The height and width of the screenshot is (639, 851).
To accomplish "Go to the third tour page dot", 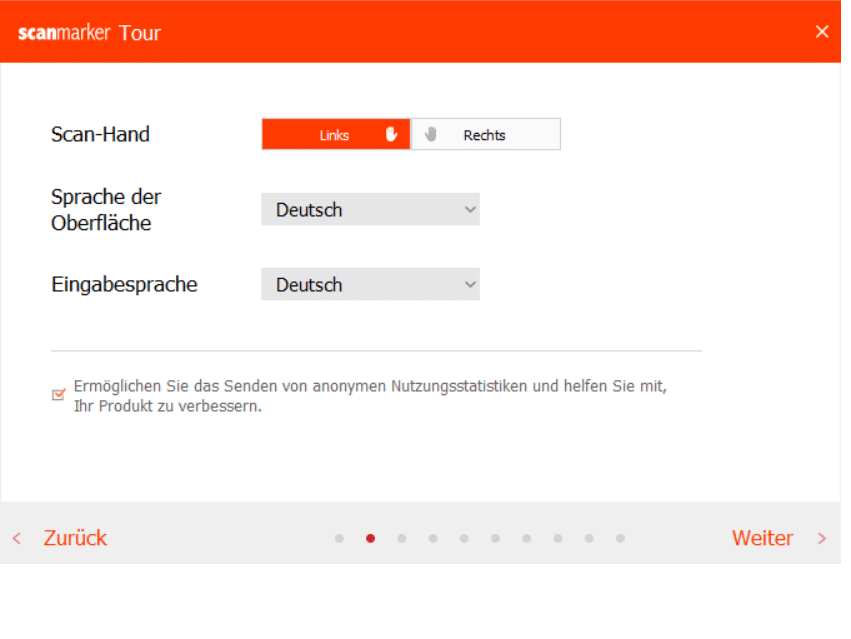I will 402,538.
